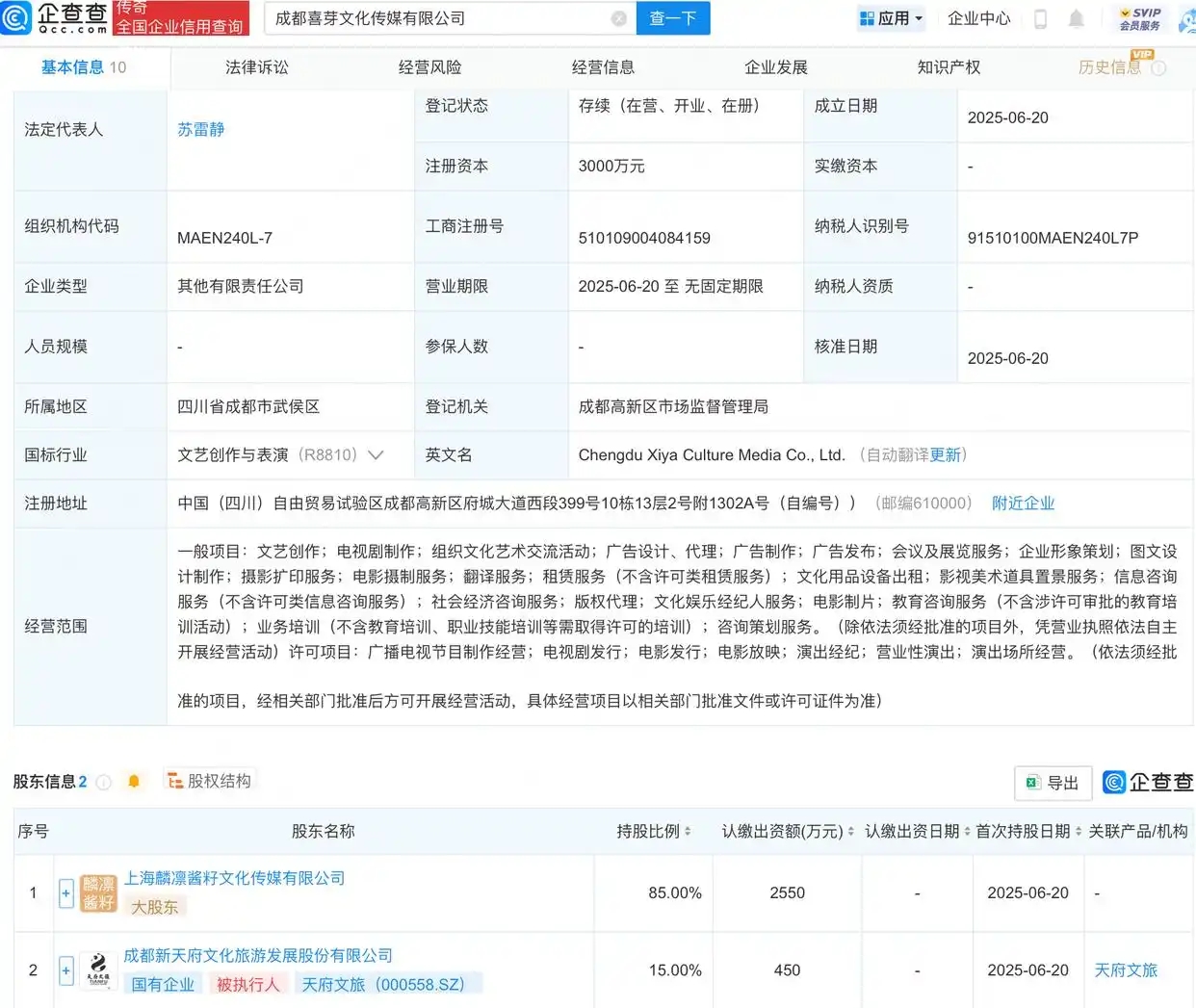Click the registration number 510109004084159
Viewport: 1196px width, 1008px height.
tap(644, 238)
